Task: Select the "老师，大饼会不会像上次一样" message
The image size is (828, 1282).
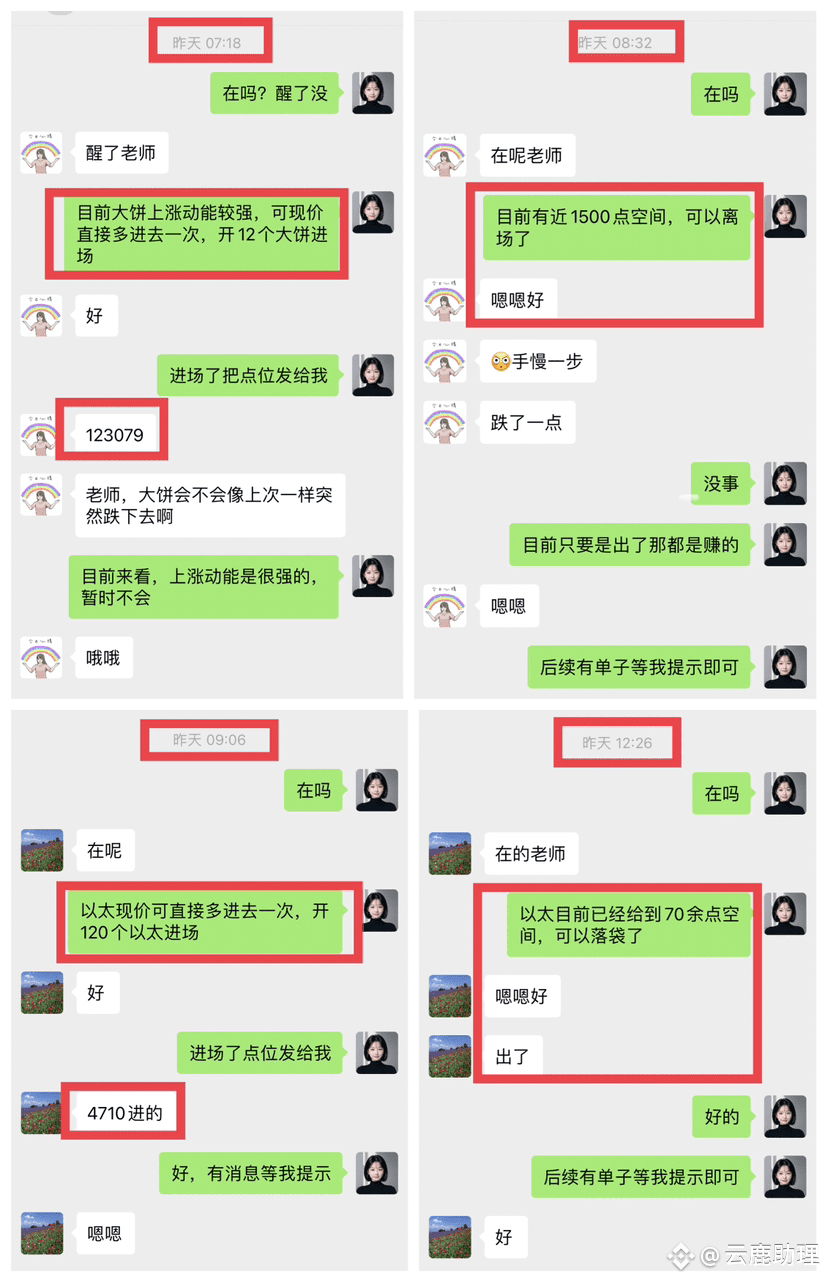Action: [209, 505]
